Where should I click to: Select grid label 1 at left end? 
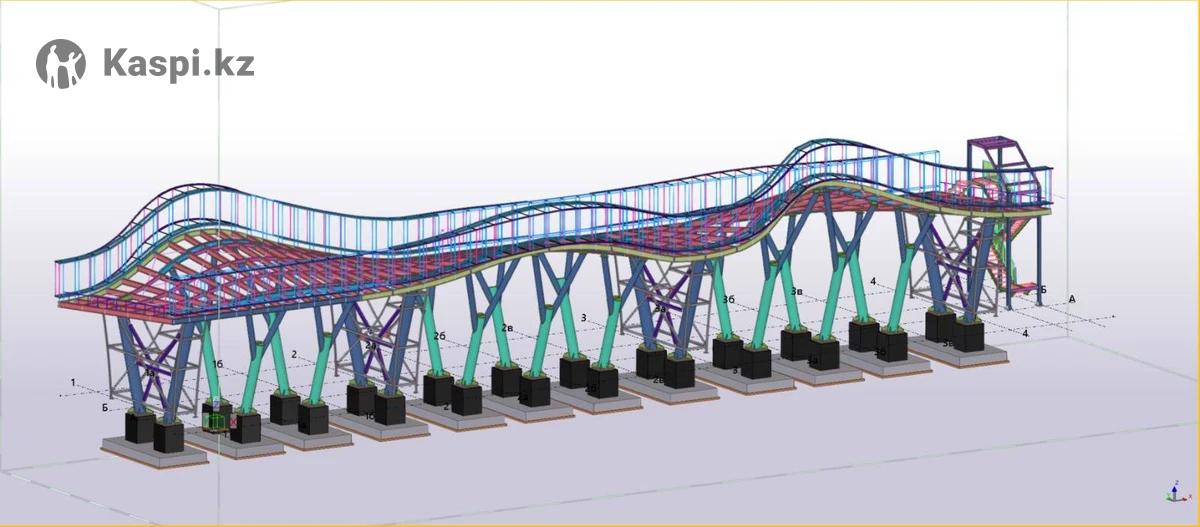(x=73, y=382)
